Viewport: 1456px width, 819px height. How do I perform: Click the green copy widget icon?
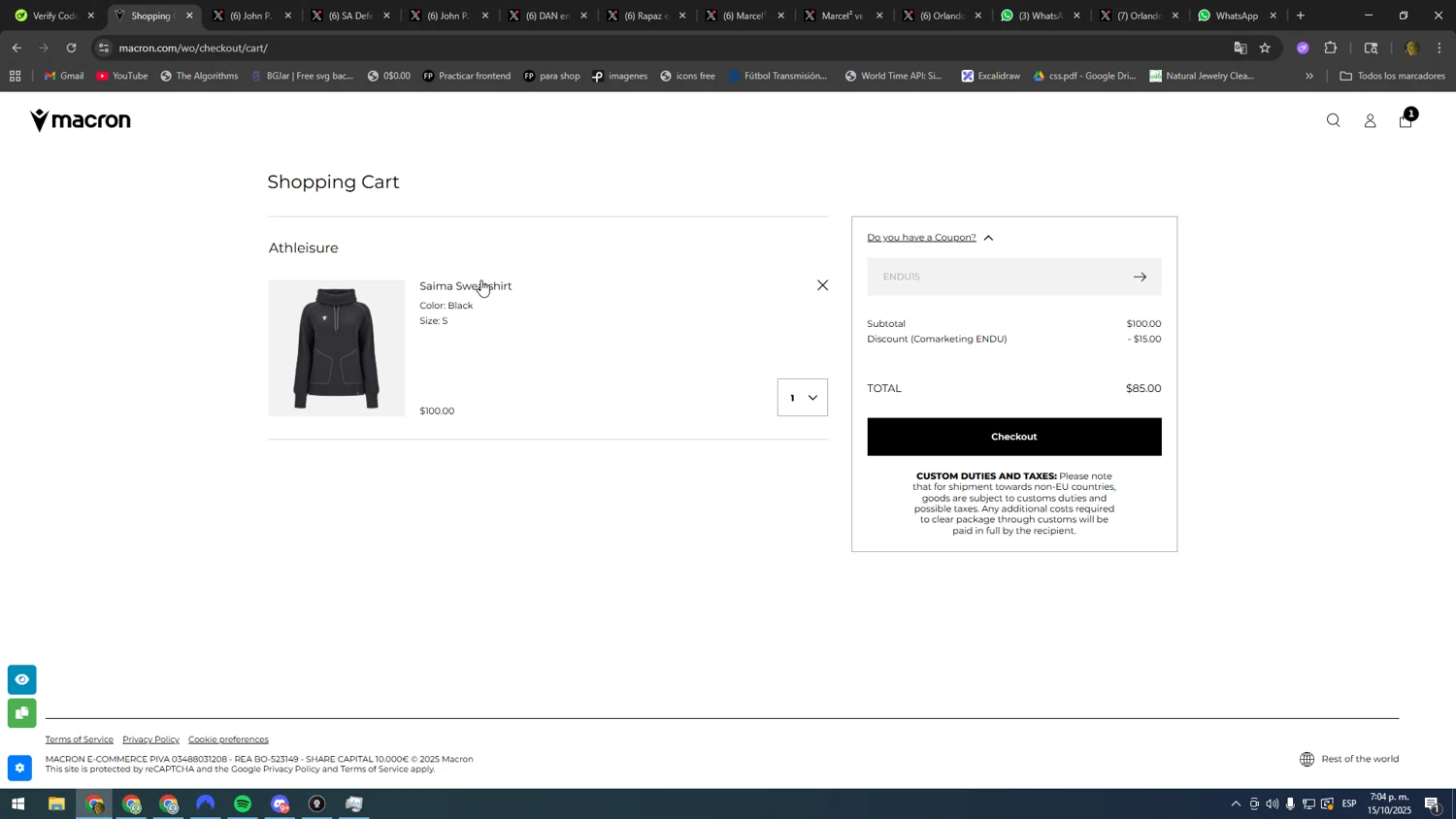(x=21, y=713)
